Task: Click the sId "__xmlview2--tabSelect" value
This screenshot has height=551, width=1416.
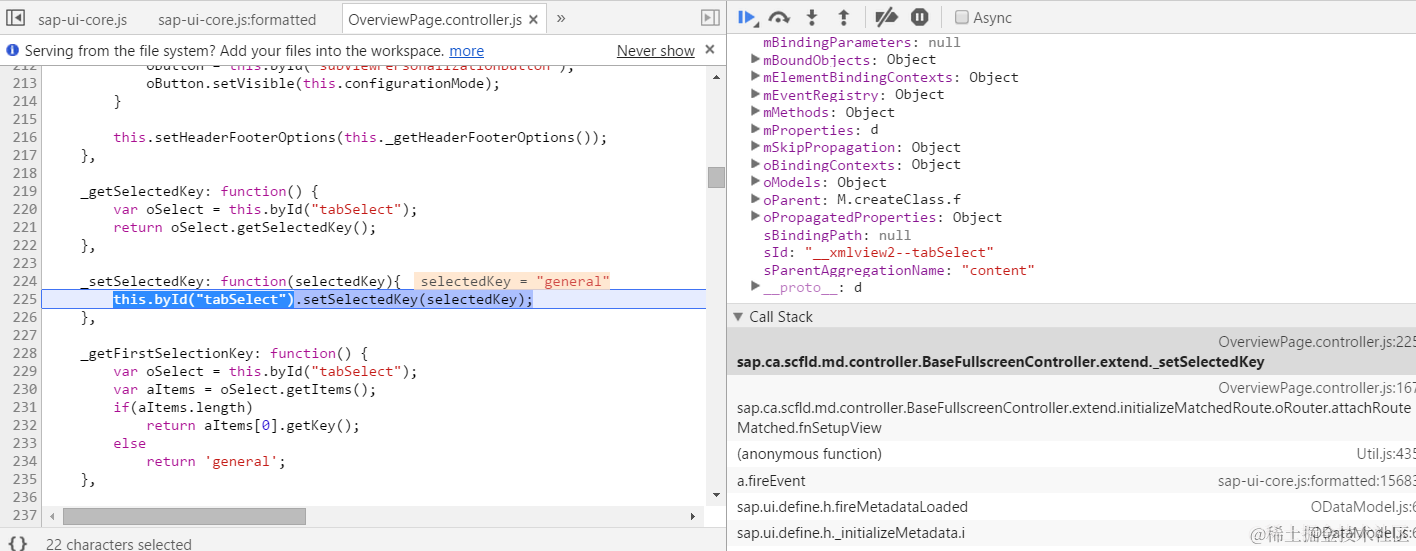Action: click(899, 252)
